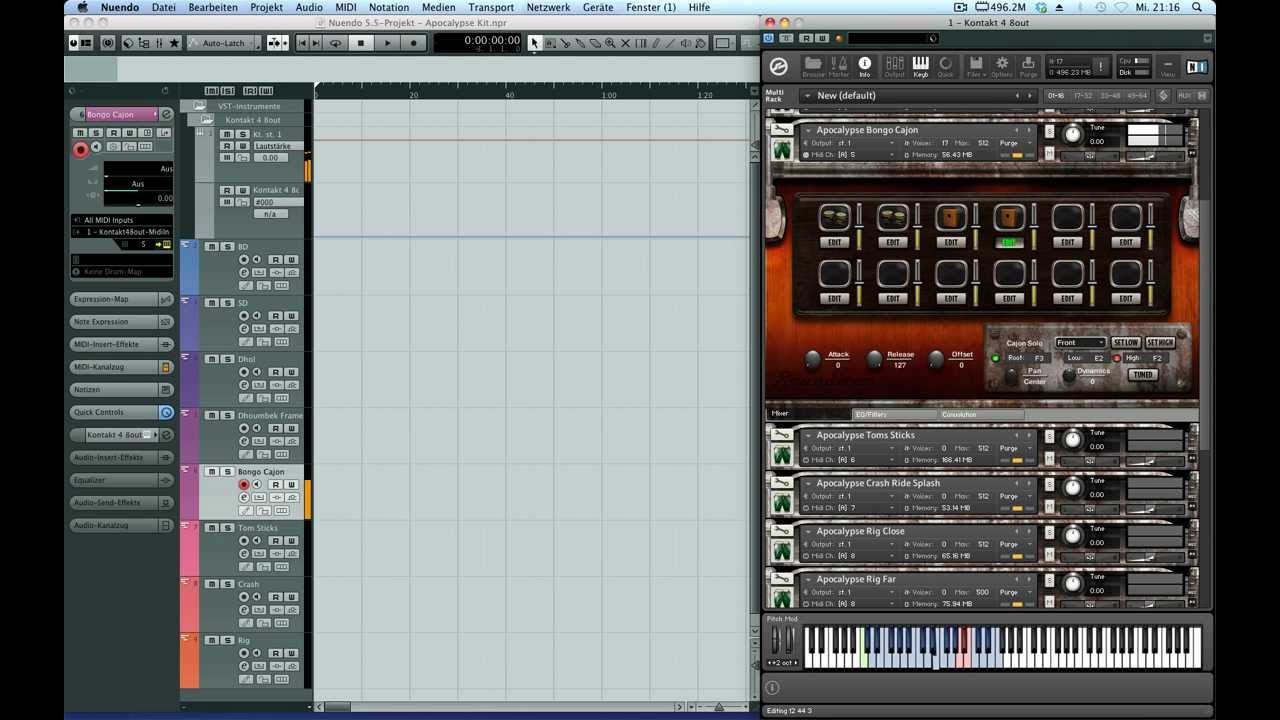Image resolution: width=1280 pixels, height=720 pixels.
Task: Mute the BD track
Action: 212,247
